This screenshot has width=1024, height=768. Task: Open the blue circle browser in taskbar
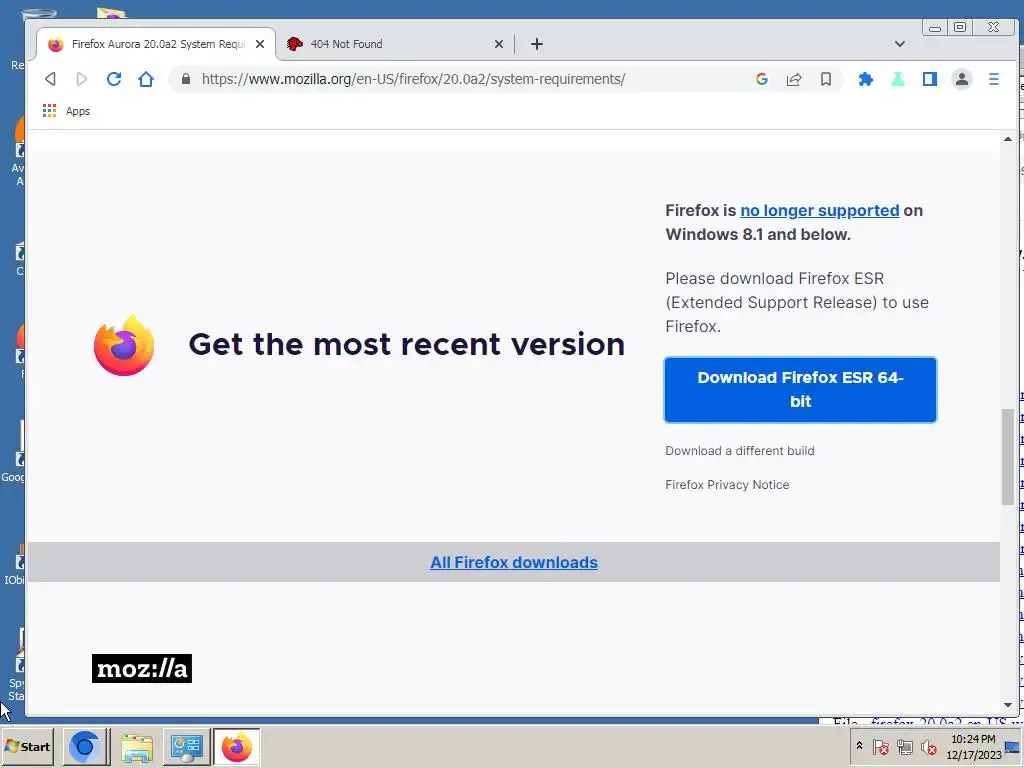pyautogui.click(x=85, y=746)
